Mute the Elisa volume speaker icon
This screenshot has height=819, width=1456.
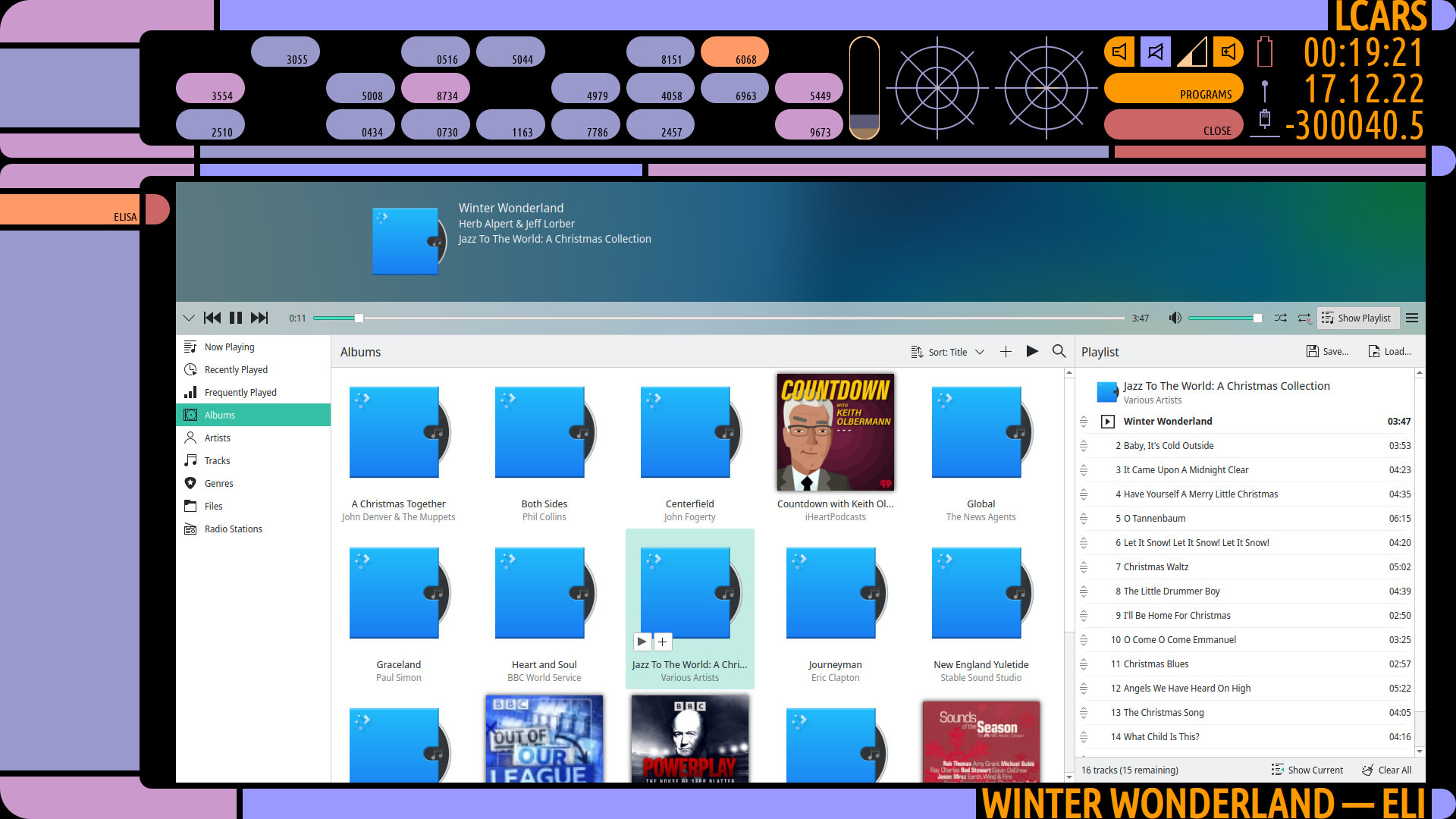click(1175, 318)
